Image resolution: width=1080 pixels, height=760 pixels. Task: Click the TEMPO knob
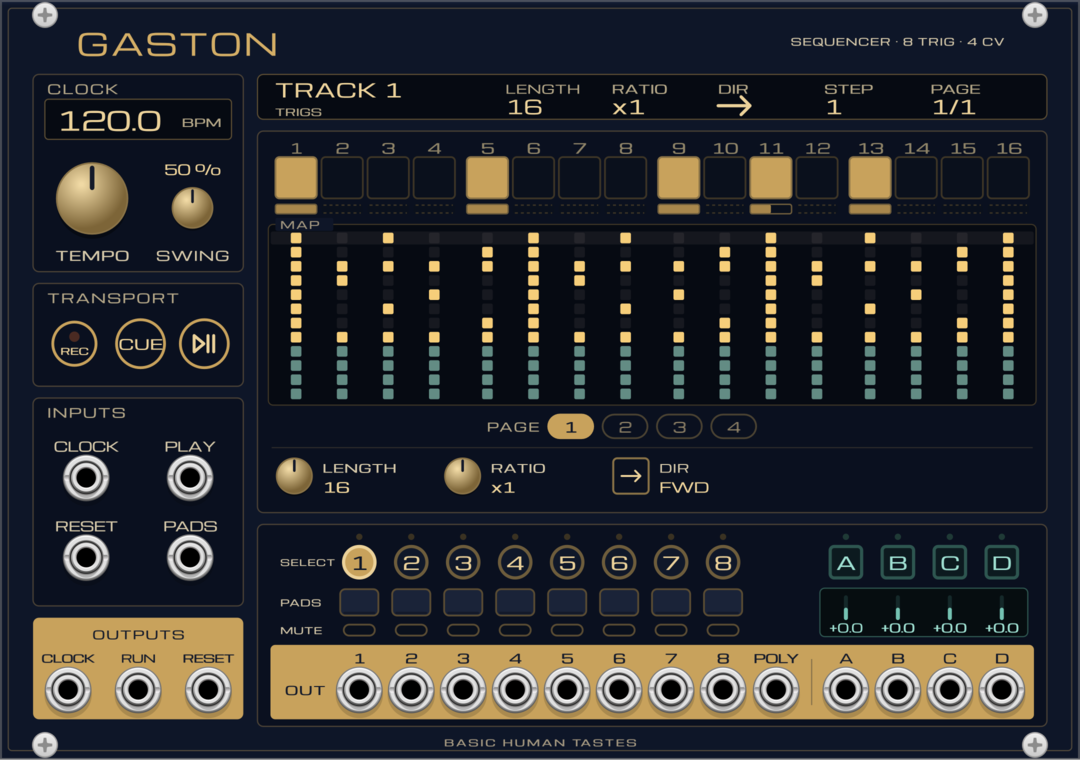click(x=92, y=199)
